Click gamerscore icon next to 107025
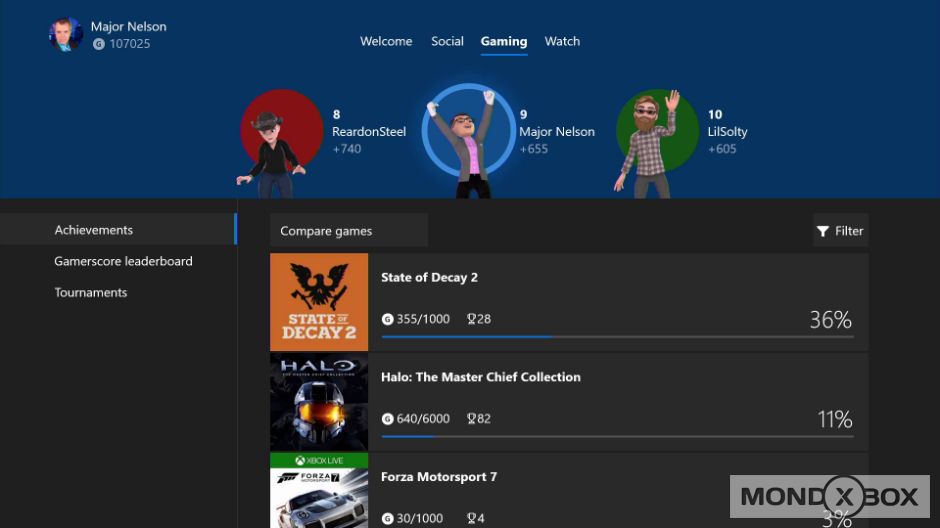Image resolution: width=940 pixels, height=528 pixels. (98, 44)
